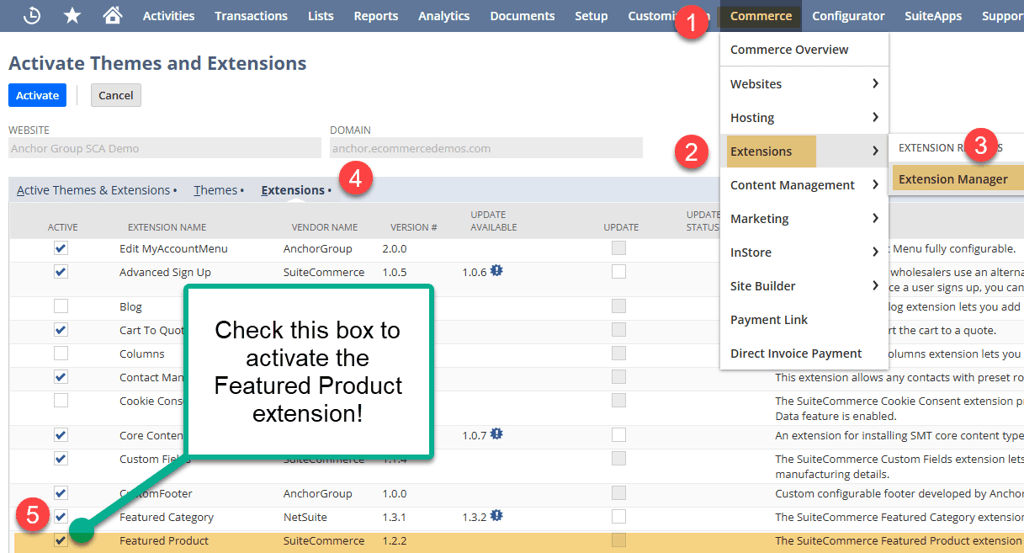Click update info icon next to 1.0.7
This screenshot has width=1024, height=553.
[x=496, y=434]
